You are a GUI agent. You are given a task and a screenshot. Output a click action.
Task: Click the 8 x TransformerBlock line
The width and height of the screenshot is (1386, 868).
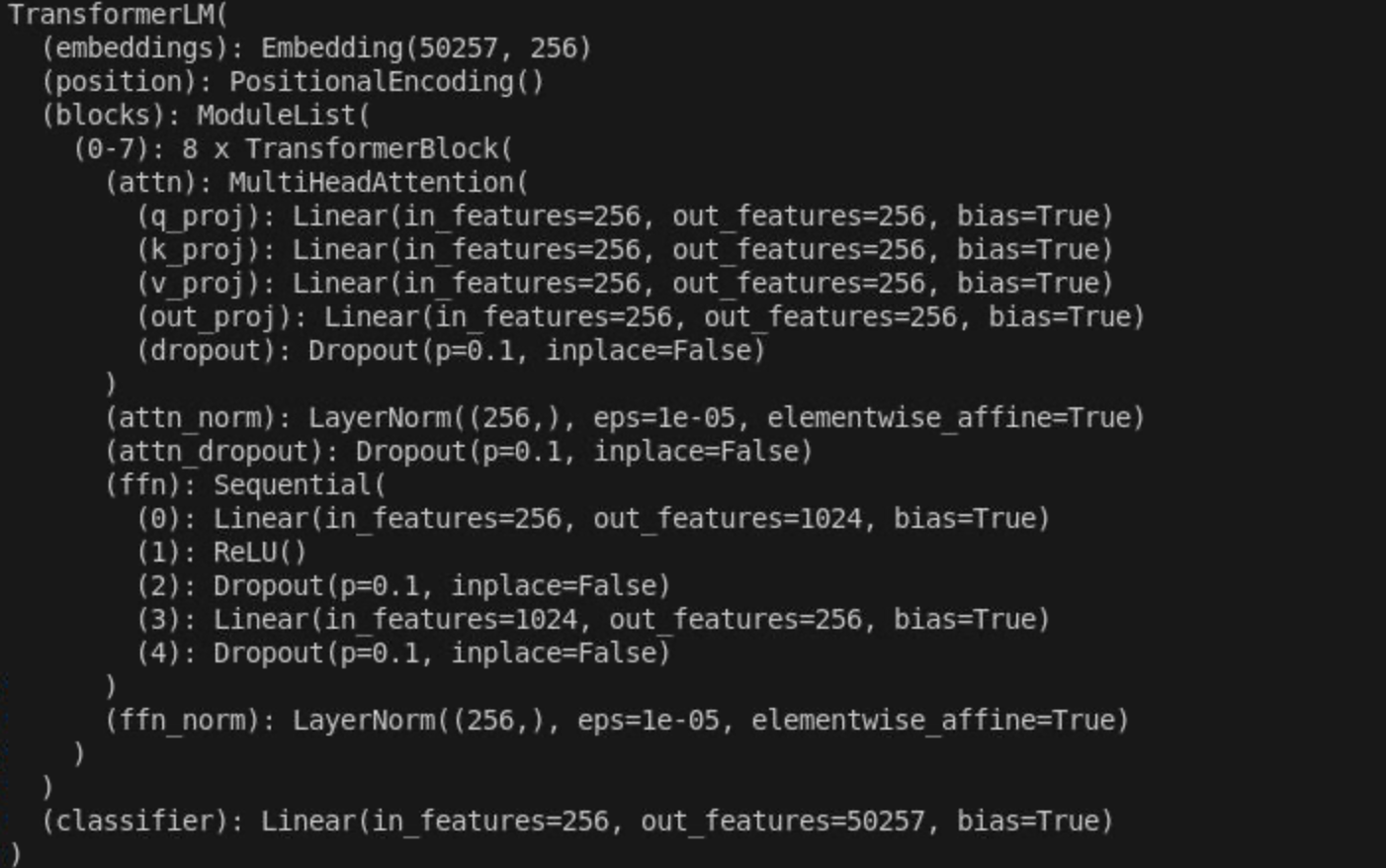point(293,149)
